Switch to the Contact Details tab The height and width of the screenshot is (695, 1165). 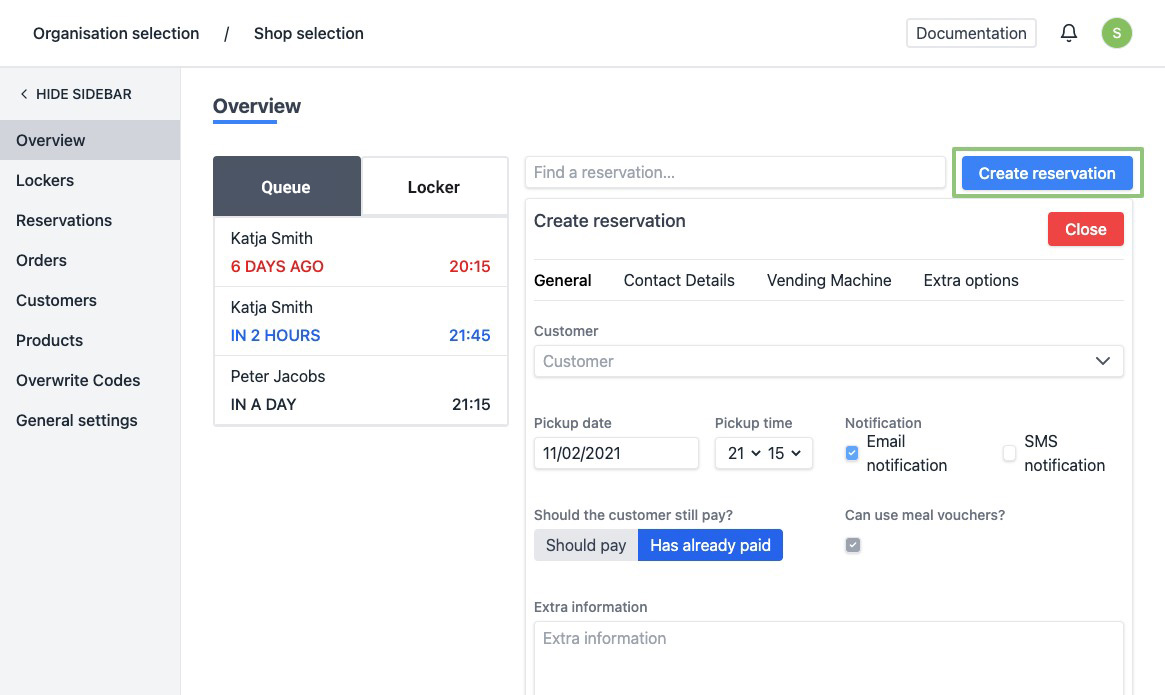[679, 280]
